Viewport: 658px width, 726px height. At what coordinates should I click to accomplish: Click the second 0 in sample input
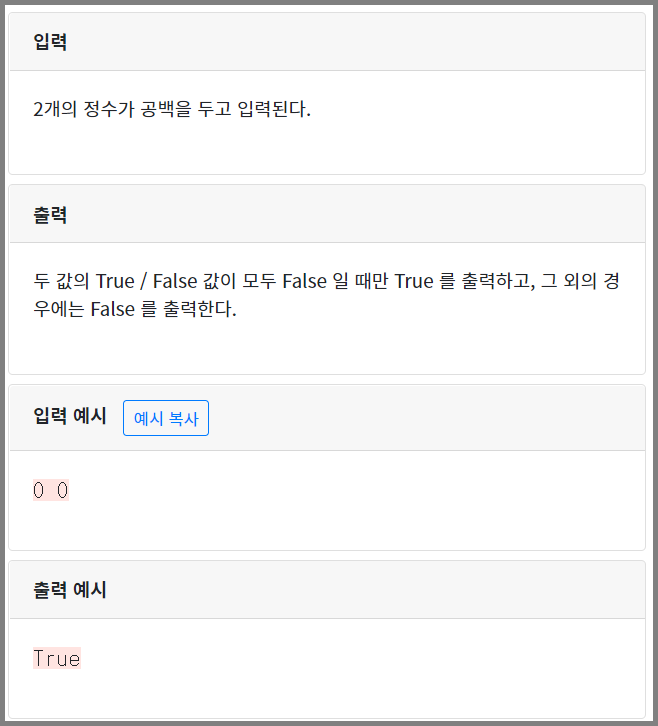pos(63,490)
